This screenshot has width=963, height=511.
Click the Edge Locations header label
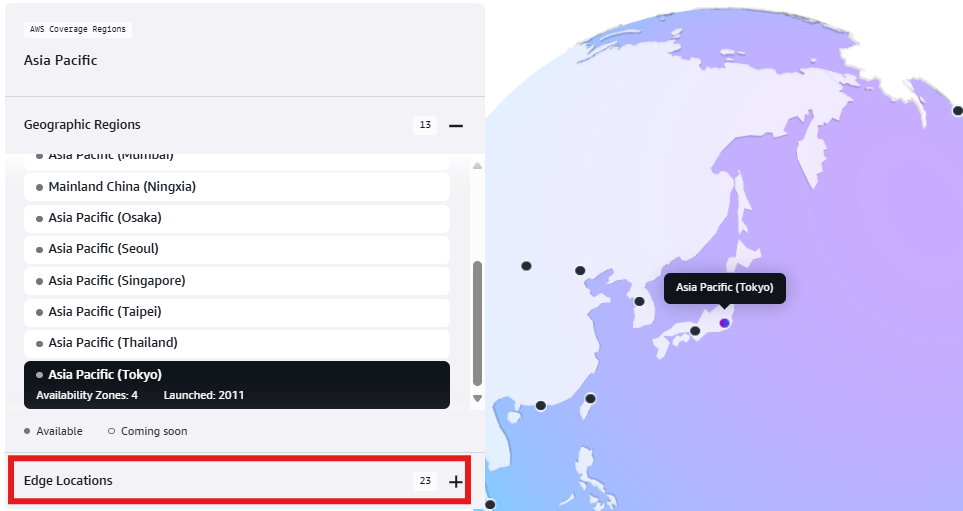coord(68,481)
